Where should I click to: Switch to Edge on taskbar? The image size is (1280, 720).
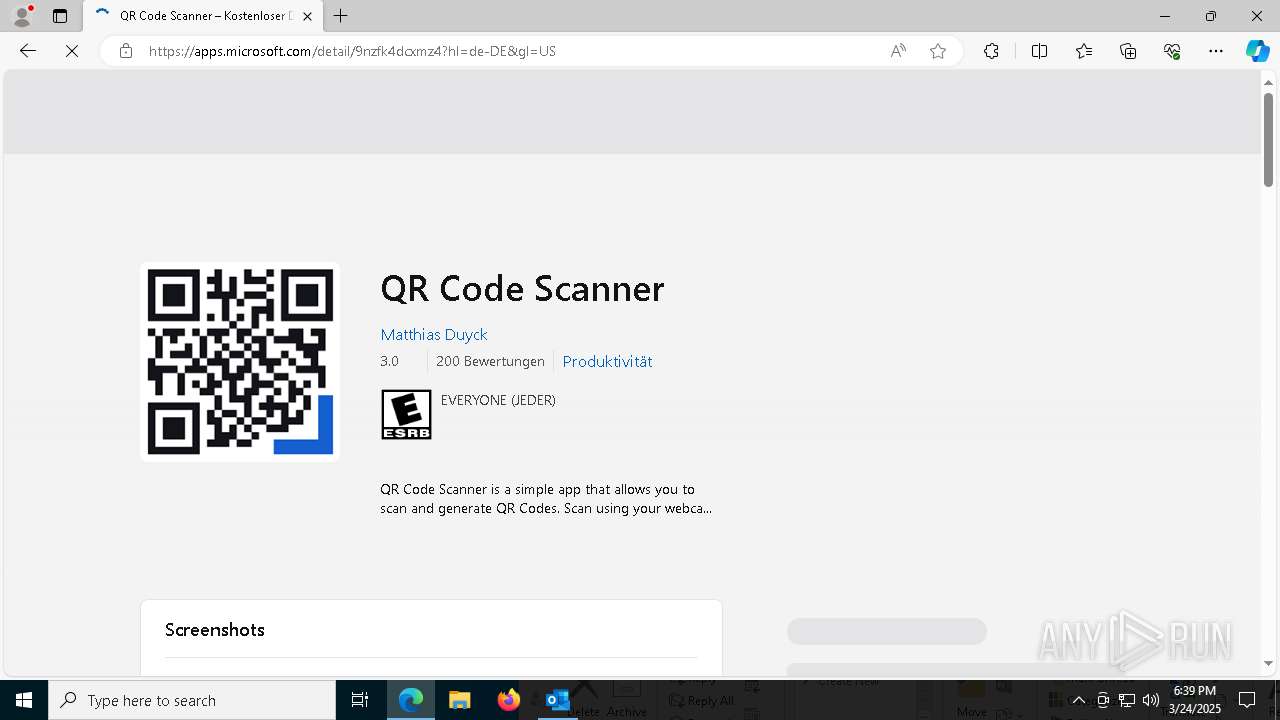(x=411, y=700)
